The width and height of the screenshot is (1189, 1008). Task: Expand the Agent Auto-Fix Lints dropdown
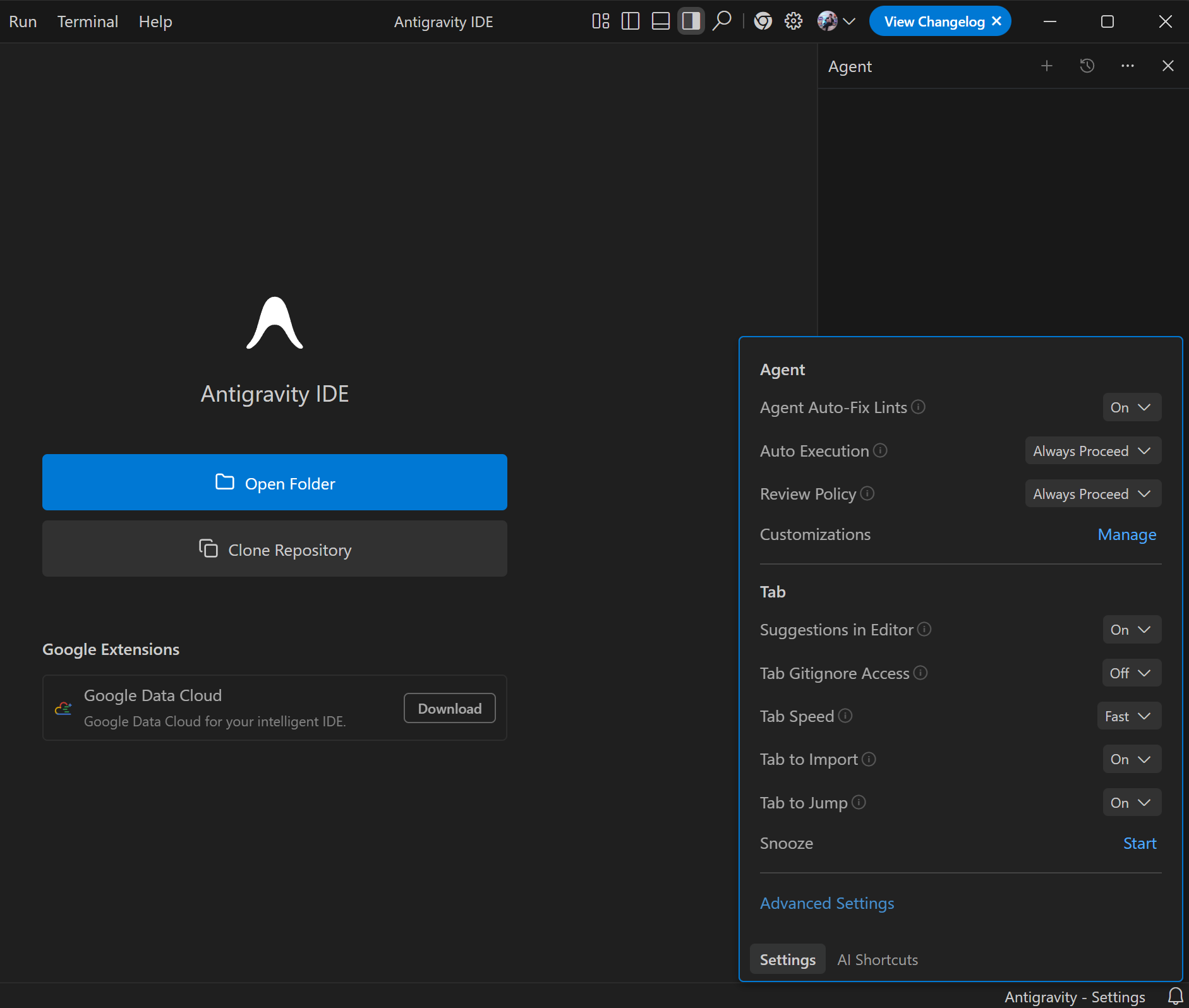click(1132, 407)
